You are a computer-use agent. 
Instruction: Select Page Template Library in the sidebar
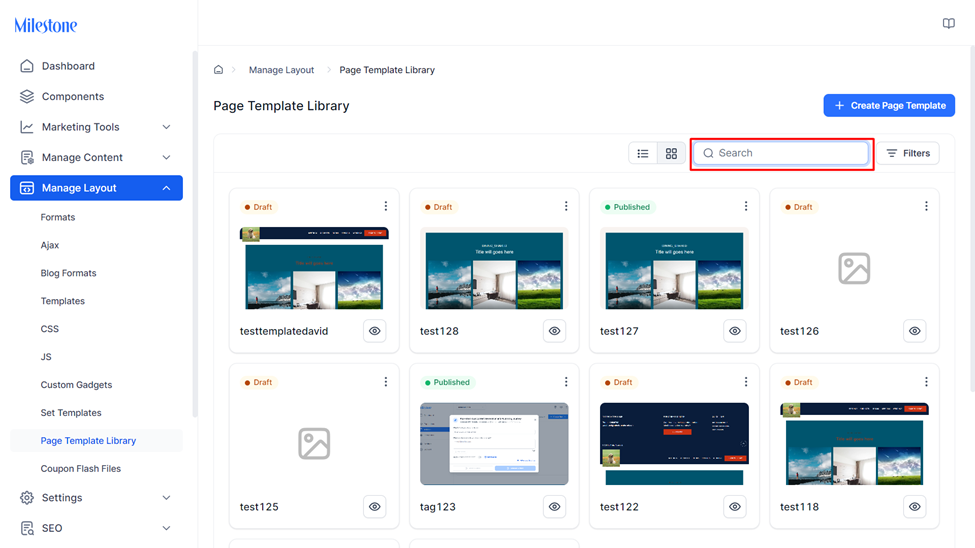(96, 440)
